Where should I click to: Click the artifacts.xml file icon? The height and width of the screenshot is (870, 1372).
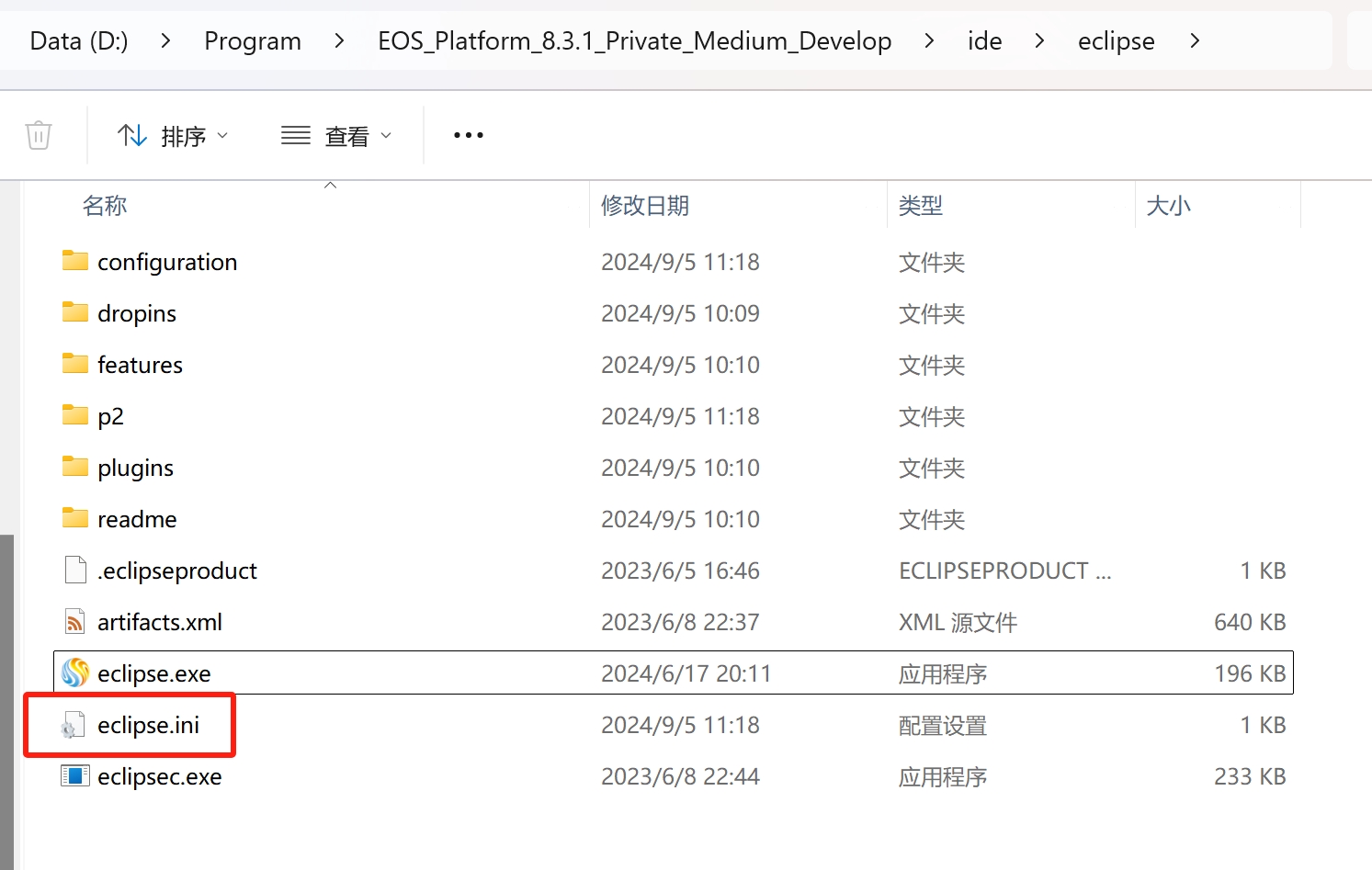pos(75,622)
